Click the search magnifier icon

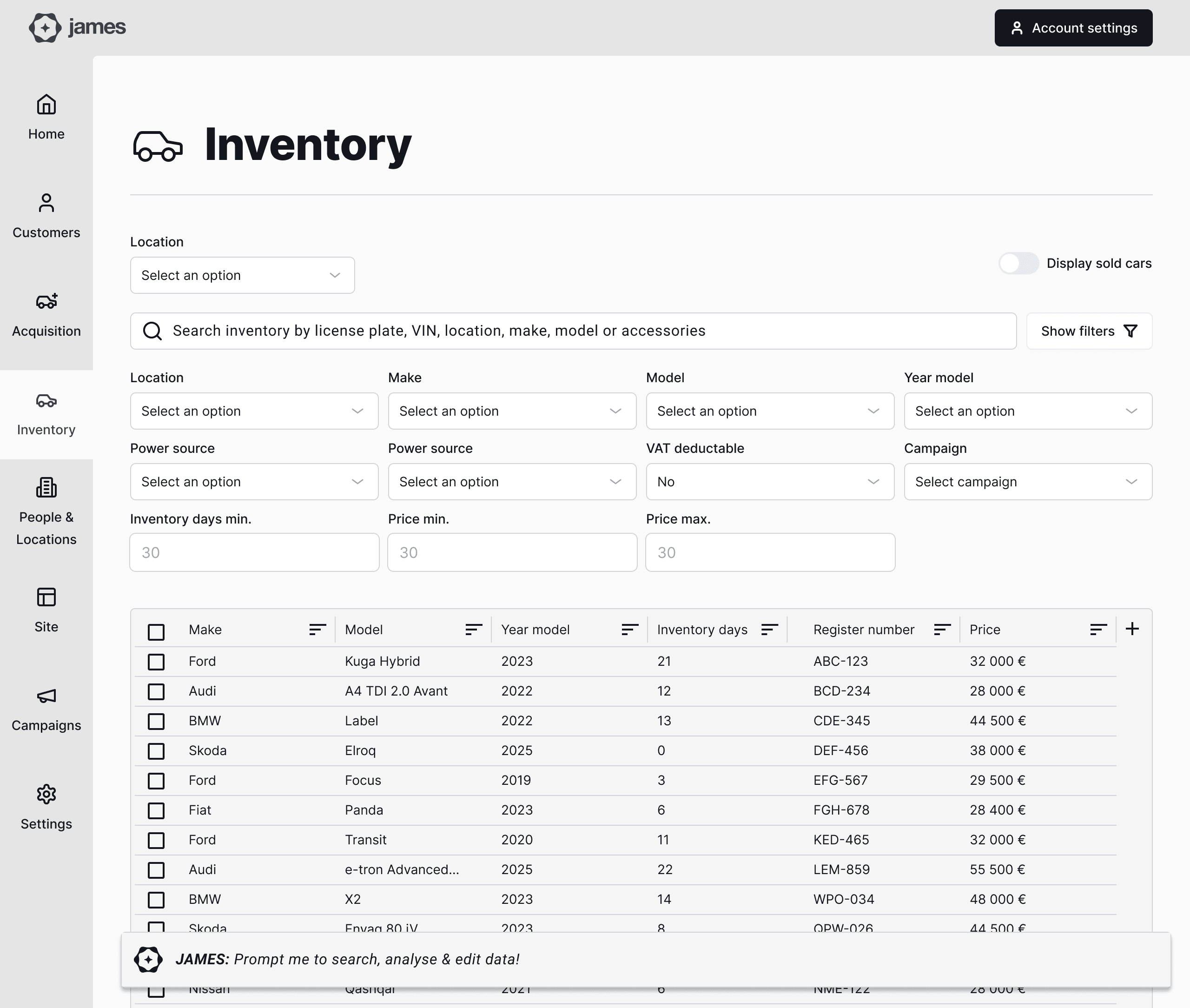tap(152, 331)
